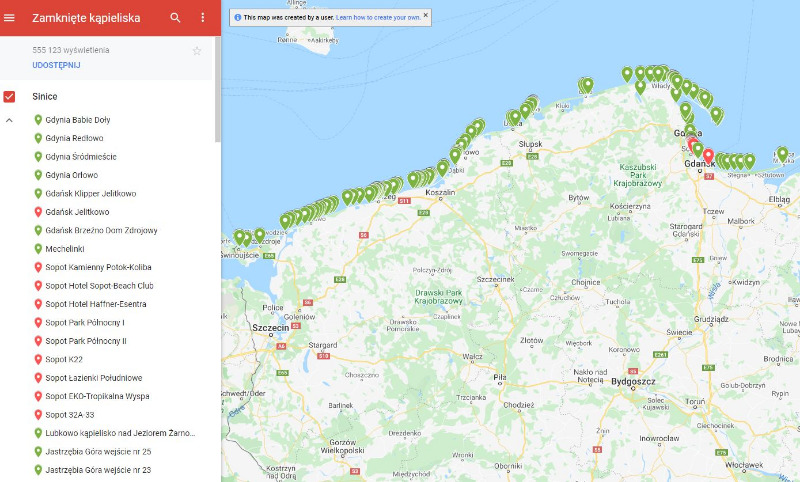Click the green pin beside Gdynia Babie Doły
This screenshot has width=800, height=482.
click(38, 120)
